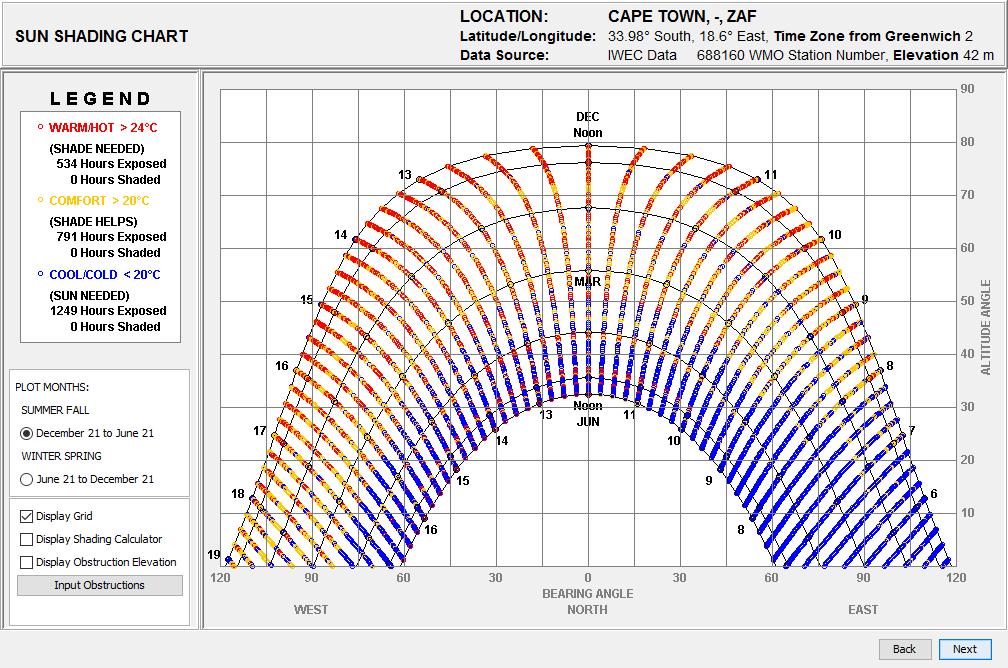Image resolution: width=1008 pixels, height=668 pixels.
Task: Click the 50 altitude axis tick value
Action: click(968, 301)
